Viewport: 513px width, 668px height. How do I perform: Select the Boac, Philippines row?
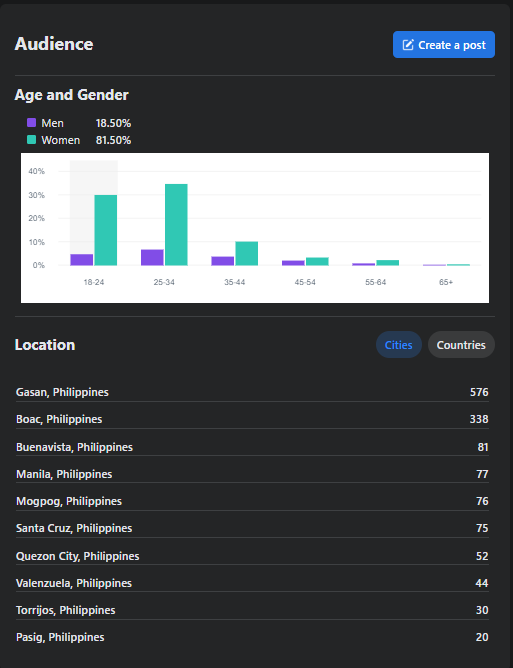coord(252,419)
